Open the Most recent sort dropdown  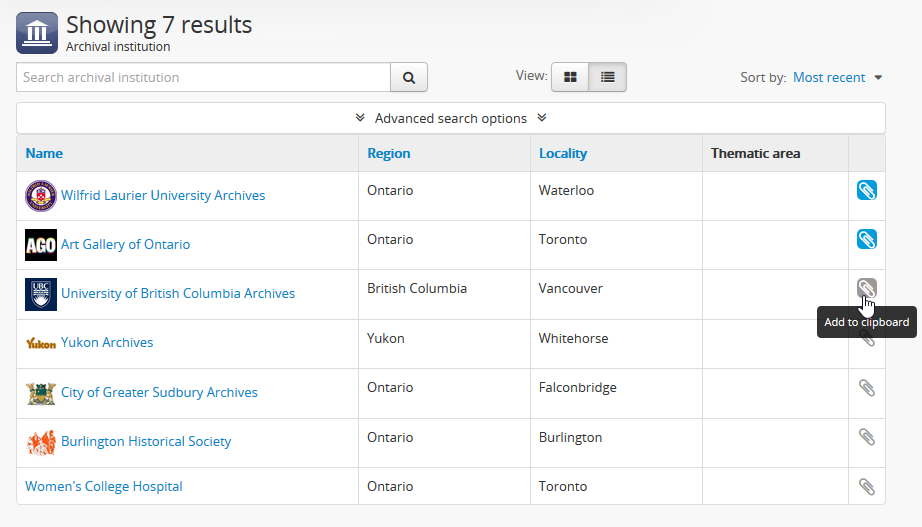[x=838, y=78]
